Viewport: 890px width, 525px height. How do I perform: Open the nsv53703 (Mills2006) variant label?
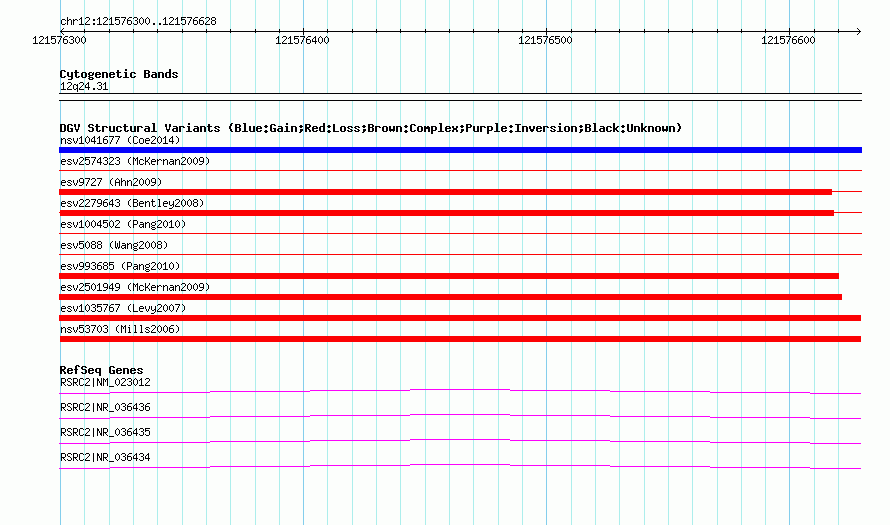120,329
